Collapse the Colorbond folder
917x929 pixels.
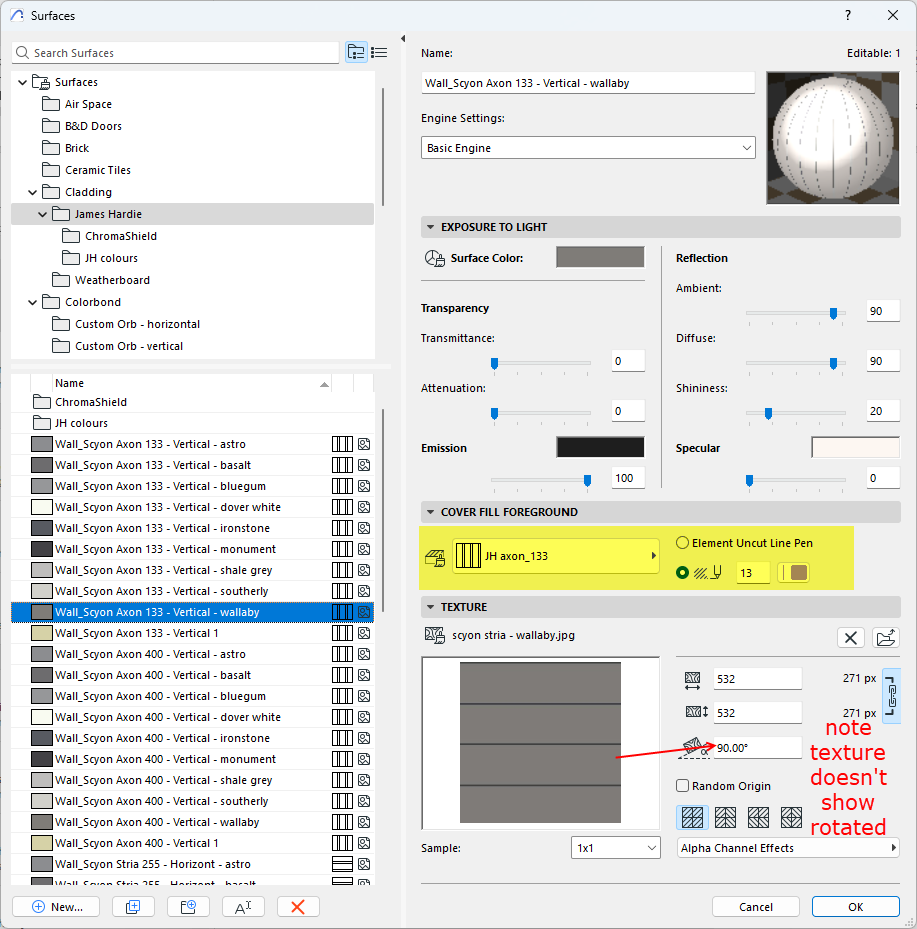pos(33,302)
